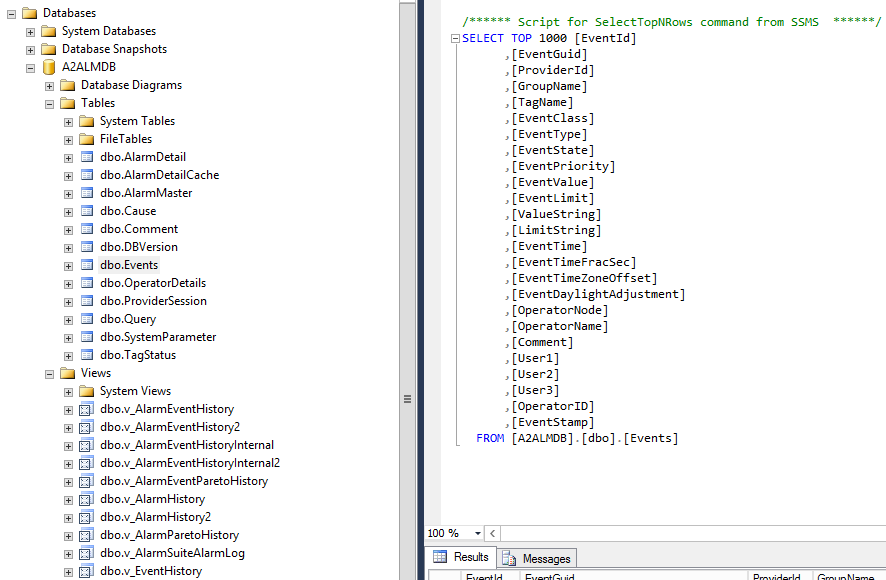Click the dbo.AlarmMaster table icon
The image size is (886, 580).
(86, 193)
